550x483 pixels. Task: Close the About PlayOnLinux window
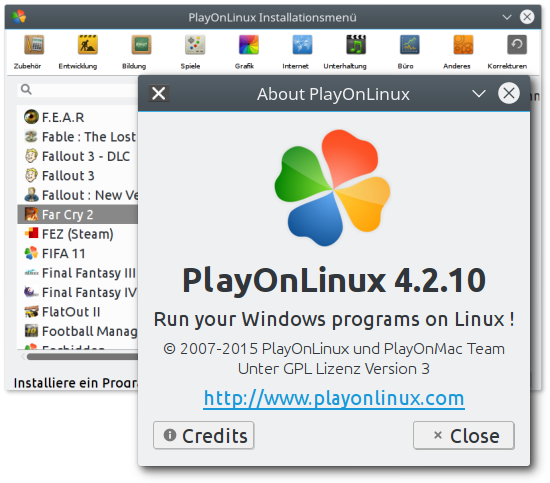click(509, 93)
